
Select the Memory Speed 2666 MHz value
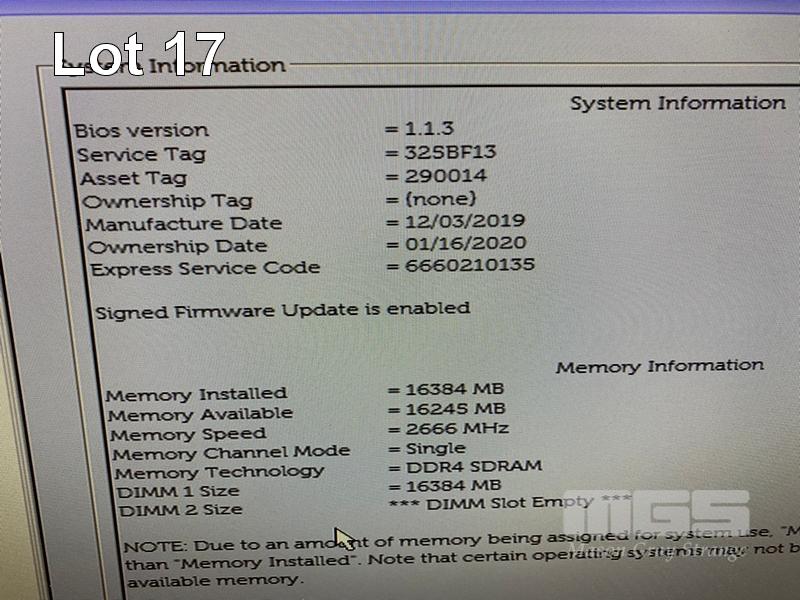[457, 428]
